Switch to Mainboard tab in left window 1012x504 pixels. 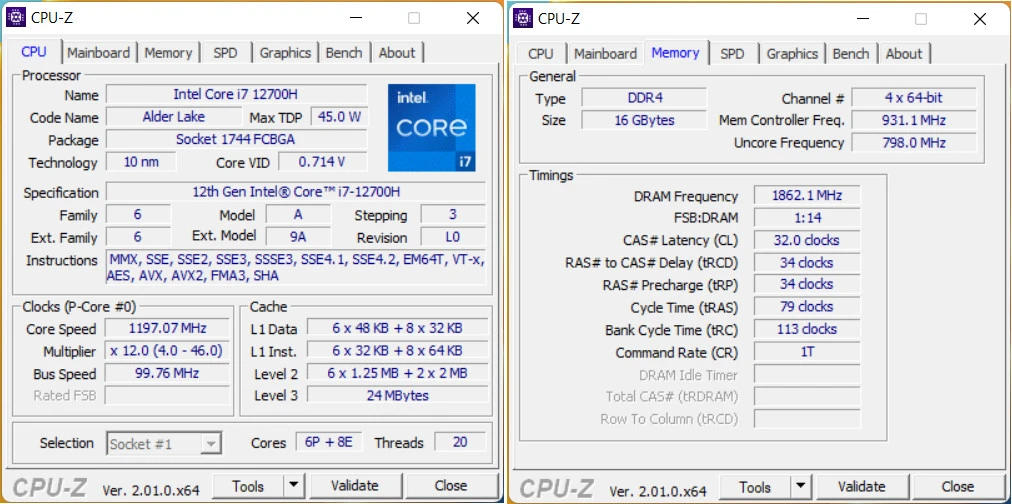click(98, 53)
